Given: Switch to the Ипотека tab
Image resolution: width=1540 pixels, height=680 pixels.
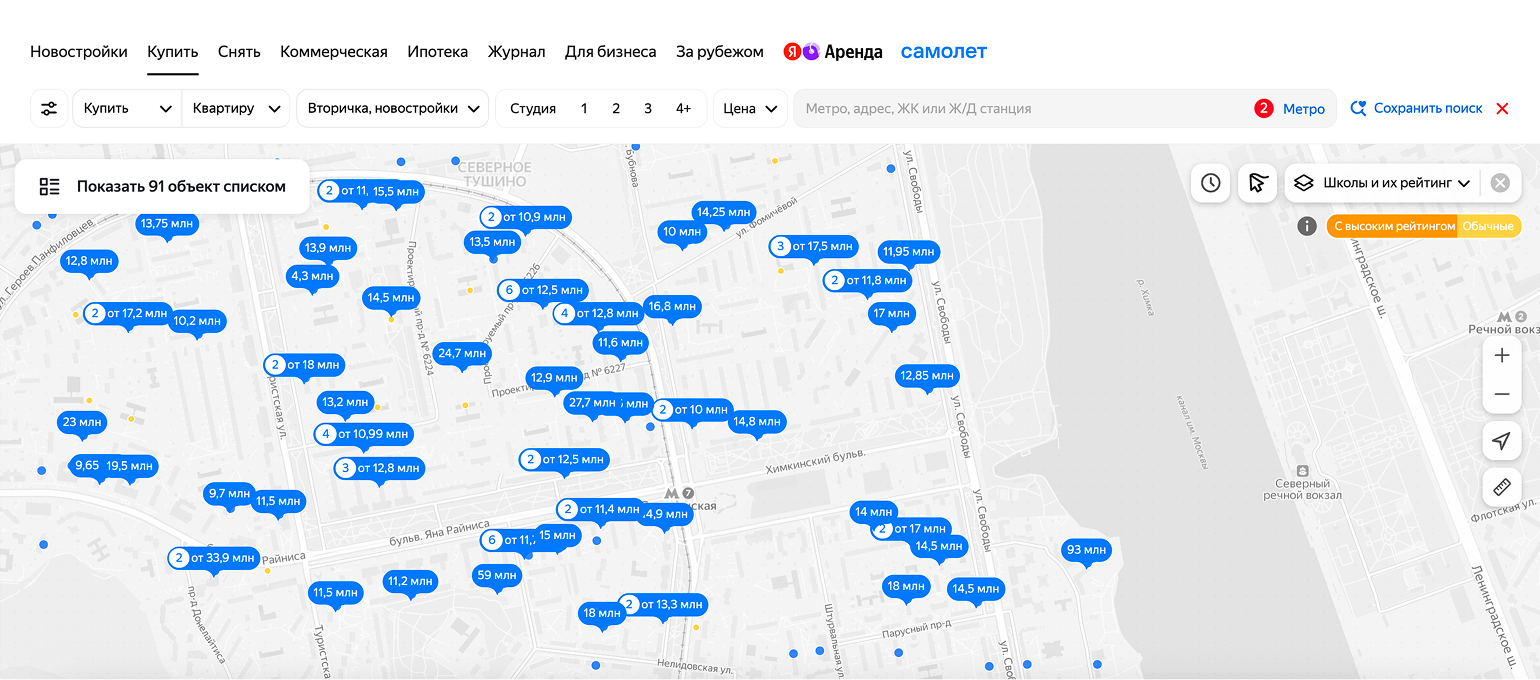Looking at the screenshot, I should [x=437, y=52].
